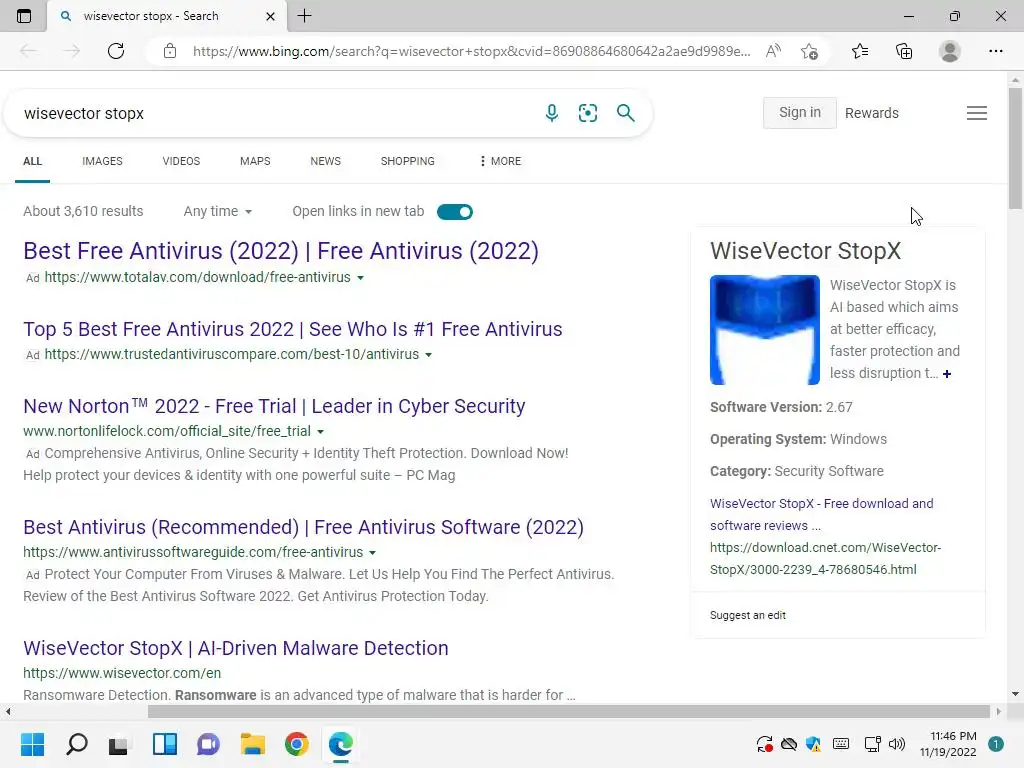The height and width of the screenshot is (768, 1024).
Task: Click the browser Refresh icon
Action: (x=116, y=51)
